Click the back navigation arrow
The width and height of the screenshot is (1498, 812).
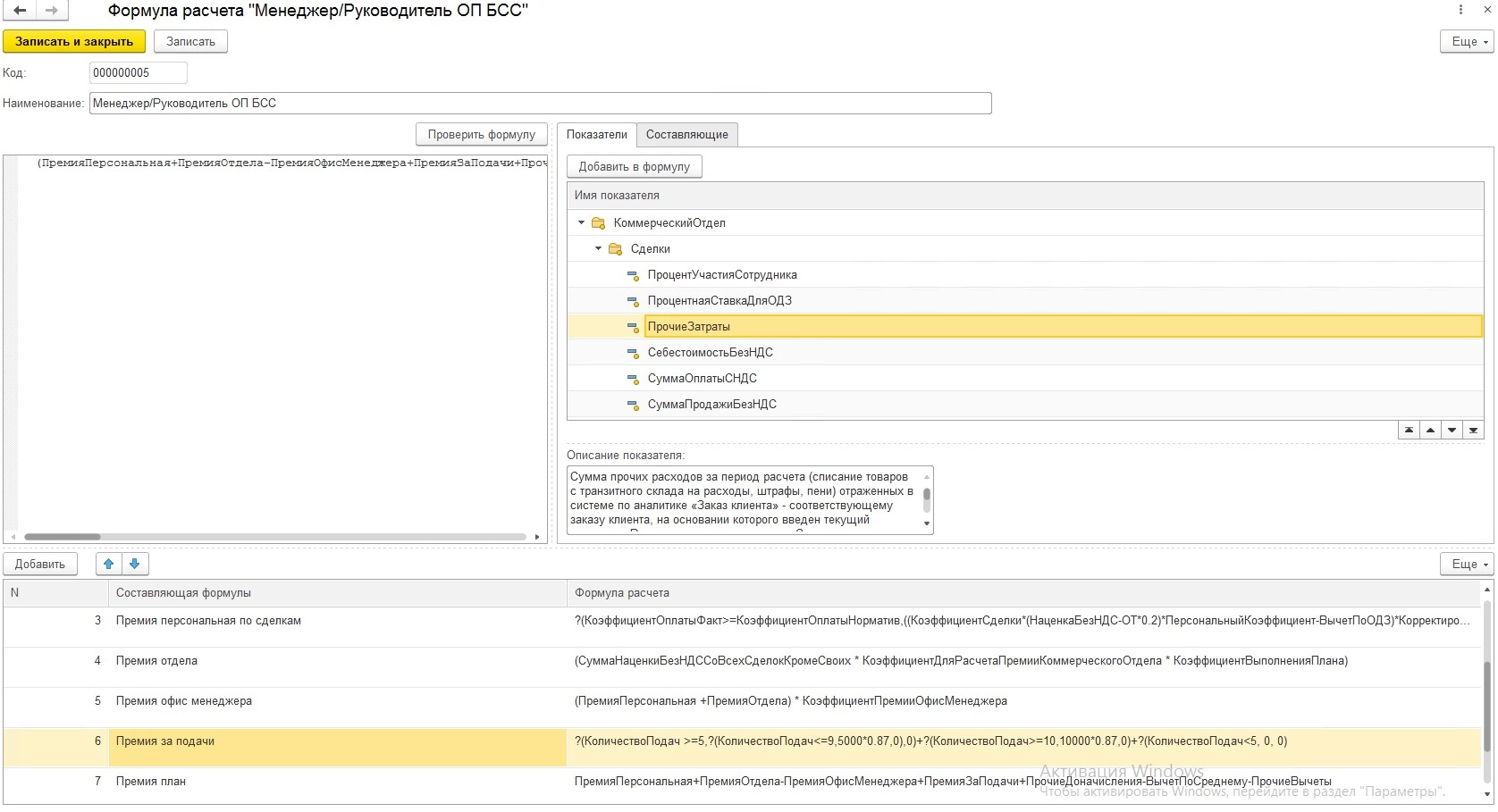coord(20,11)
